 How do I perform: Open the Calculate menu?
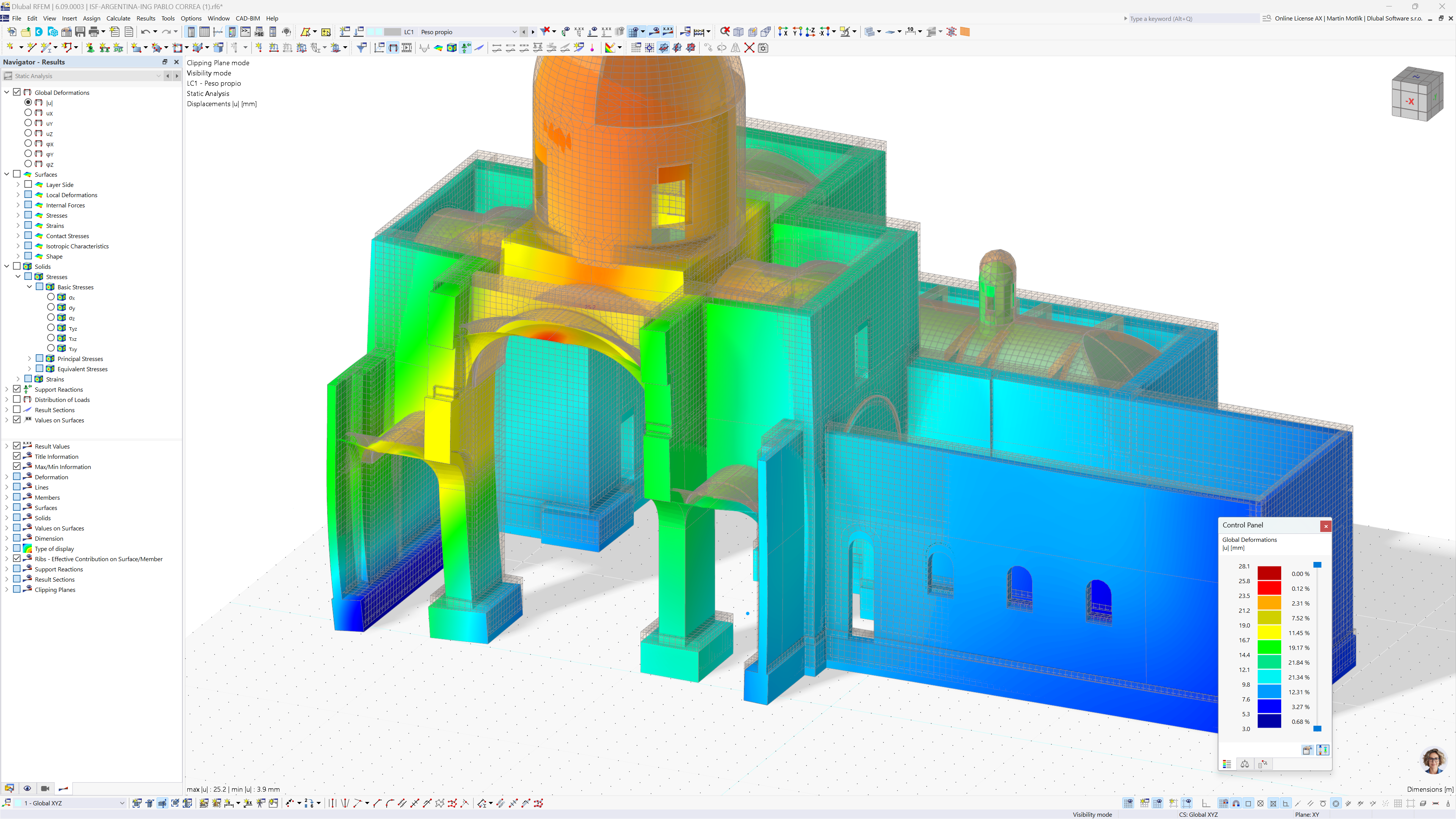118,18
